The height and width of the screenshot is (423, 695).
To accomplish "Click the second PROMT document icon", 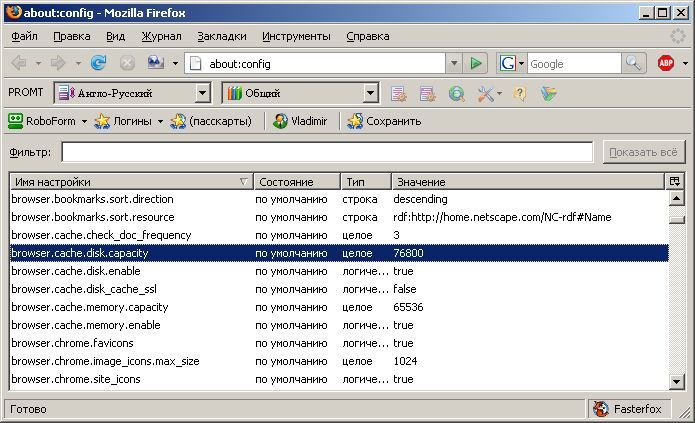I will (x=428, y=94).
